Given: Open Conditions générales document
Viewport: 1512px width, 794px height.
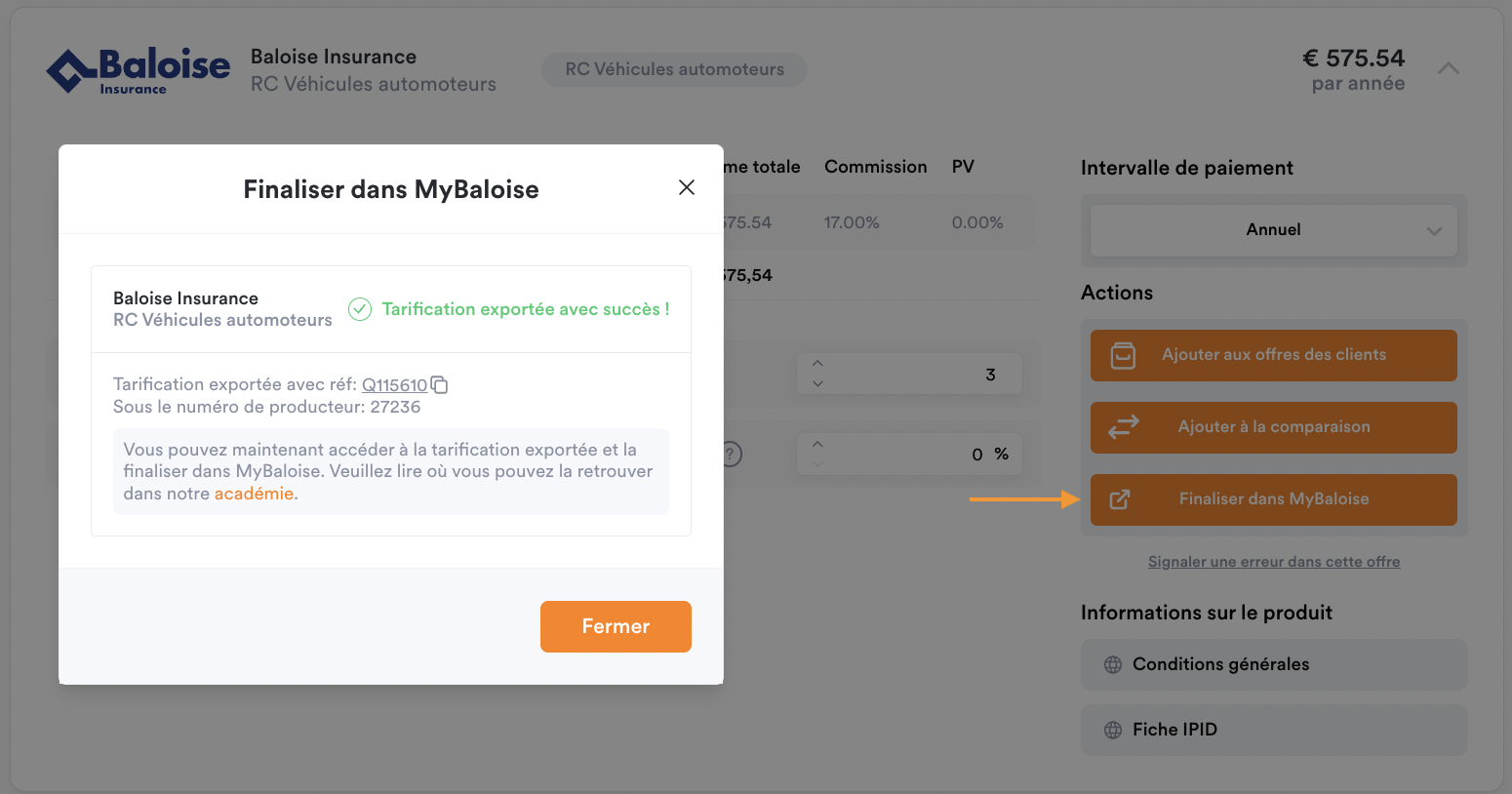Looking at the screenshot, I should [1273, 664].
